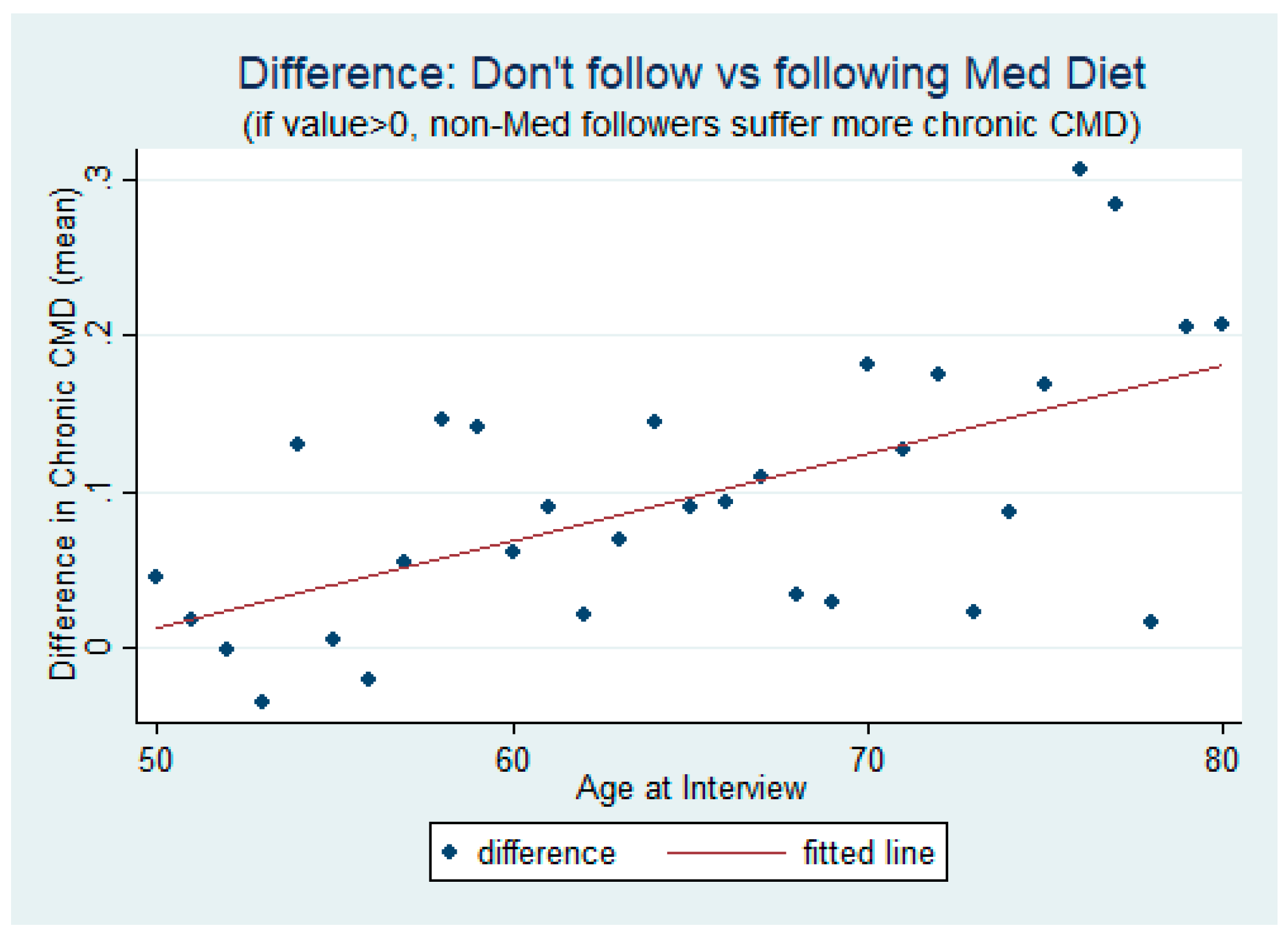Image resolution: width=1288 pixels, height=933 pixels.
Task: Click the y-axis tick label 0
Action: pyautogui.click(x=98, y=647)
